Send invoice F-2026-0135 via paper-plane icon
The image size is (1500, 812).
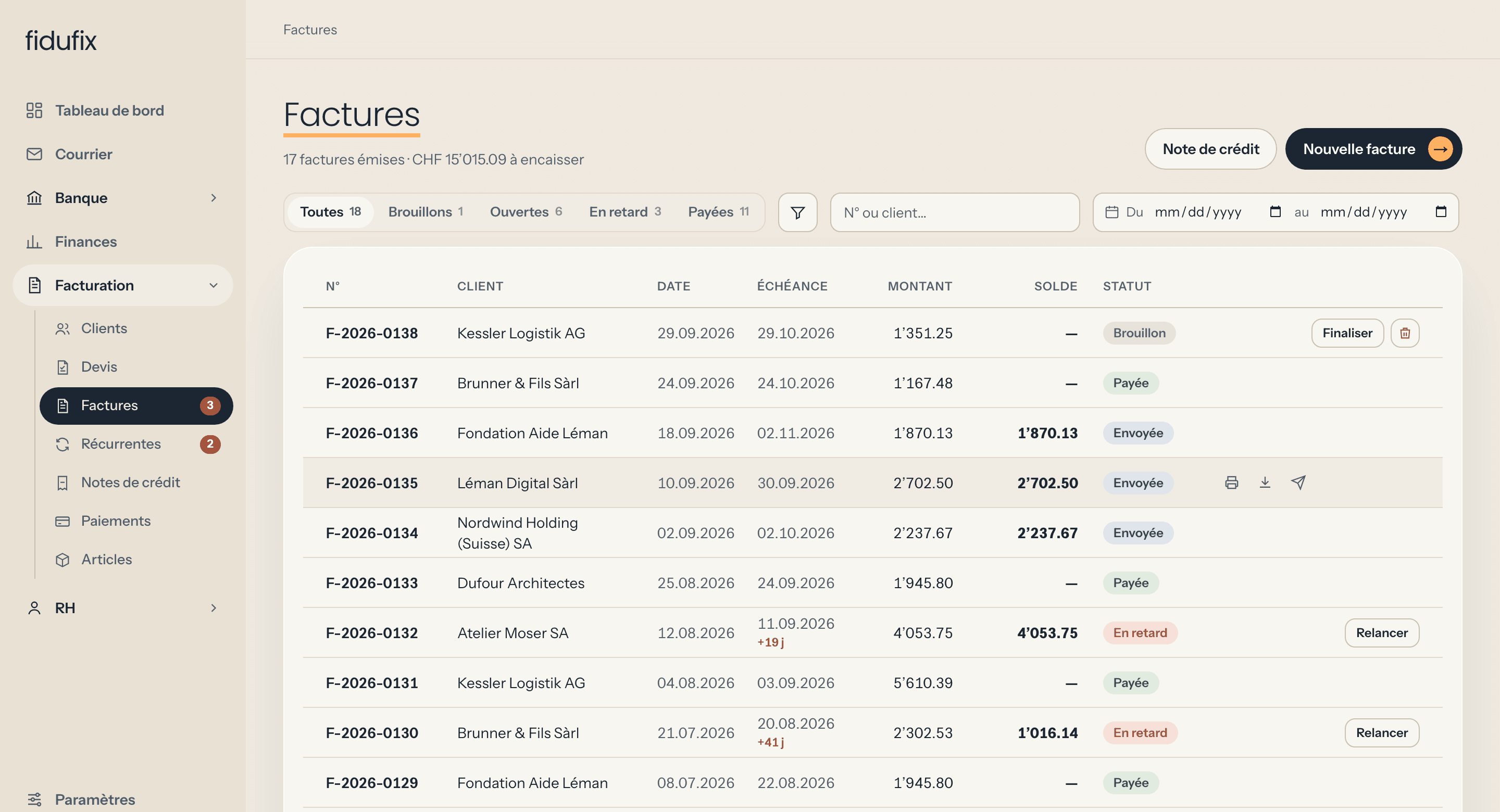click(1298, 483)
